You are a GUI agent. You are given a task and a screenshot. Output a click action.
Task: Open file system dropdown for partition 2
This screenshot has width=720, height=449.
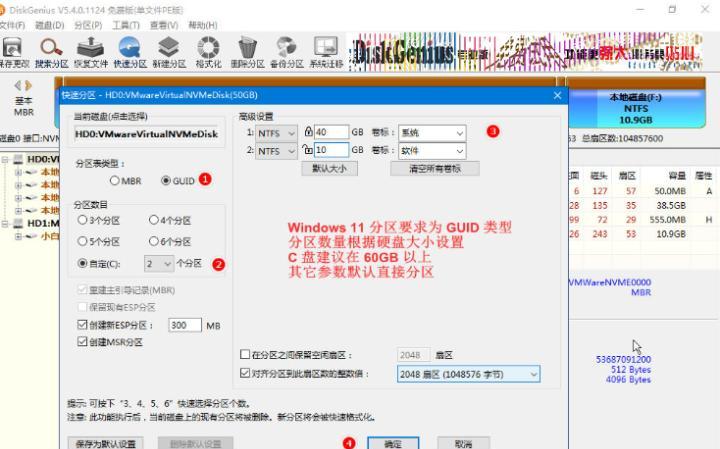pos(276,151)
